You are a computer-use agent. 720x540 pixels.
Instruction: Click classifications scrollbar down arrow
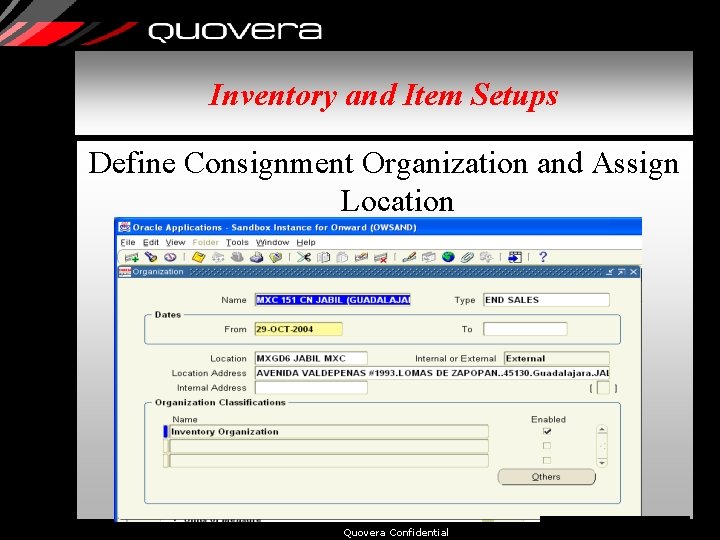602,462
